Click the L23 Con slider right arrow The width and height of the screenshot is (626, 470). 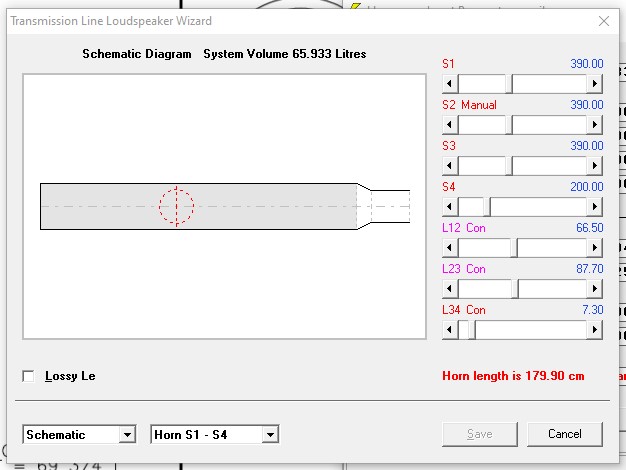pos(594,289)
